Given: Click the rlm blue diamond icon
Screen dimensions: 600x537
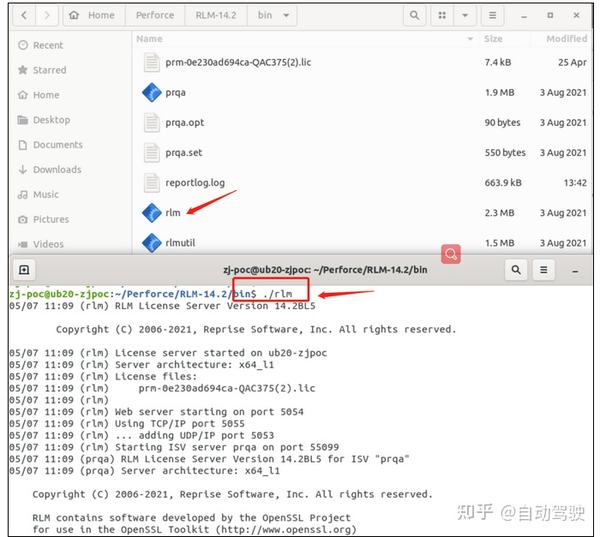Looking at the screenshot, I should pyautogui.click(x=152, y=213).
